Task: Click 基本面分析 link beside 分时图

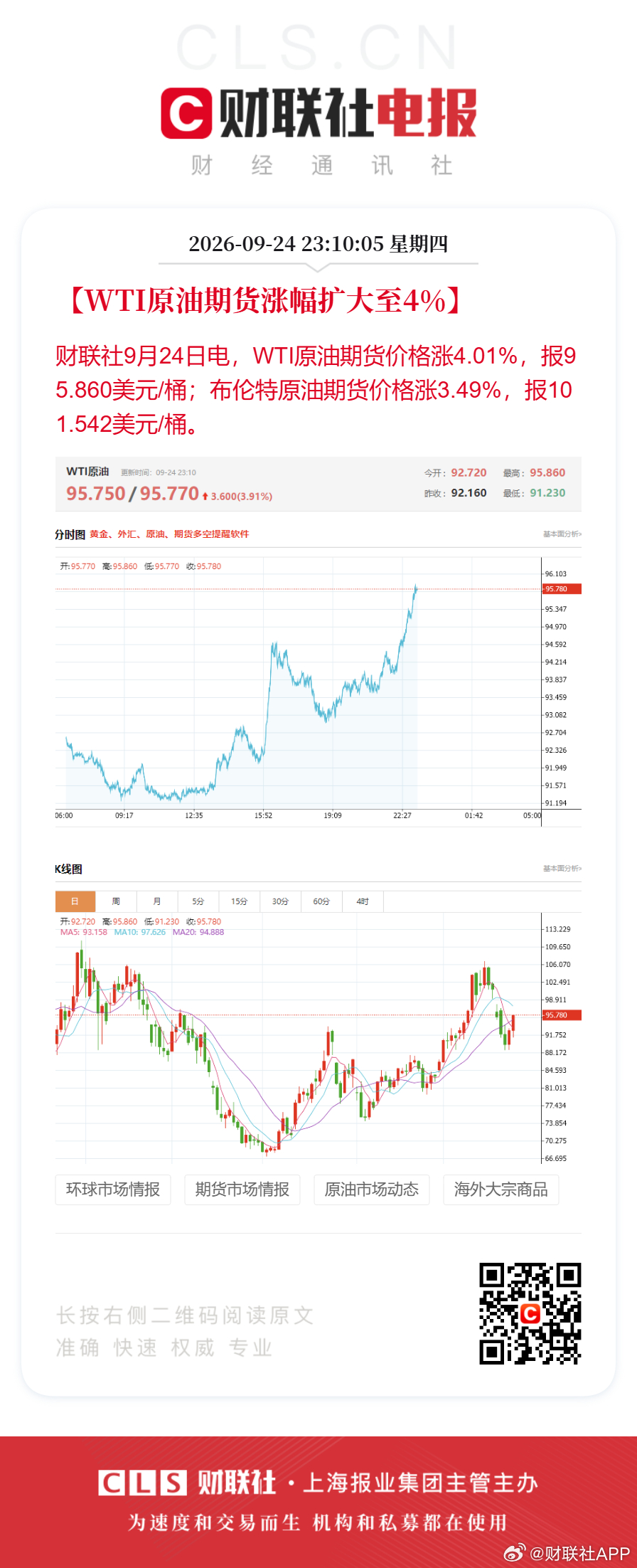Action: point(562,534)
